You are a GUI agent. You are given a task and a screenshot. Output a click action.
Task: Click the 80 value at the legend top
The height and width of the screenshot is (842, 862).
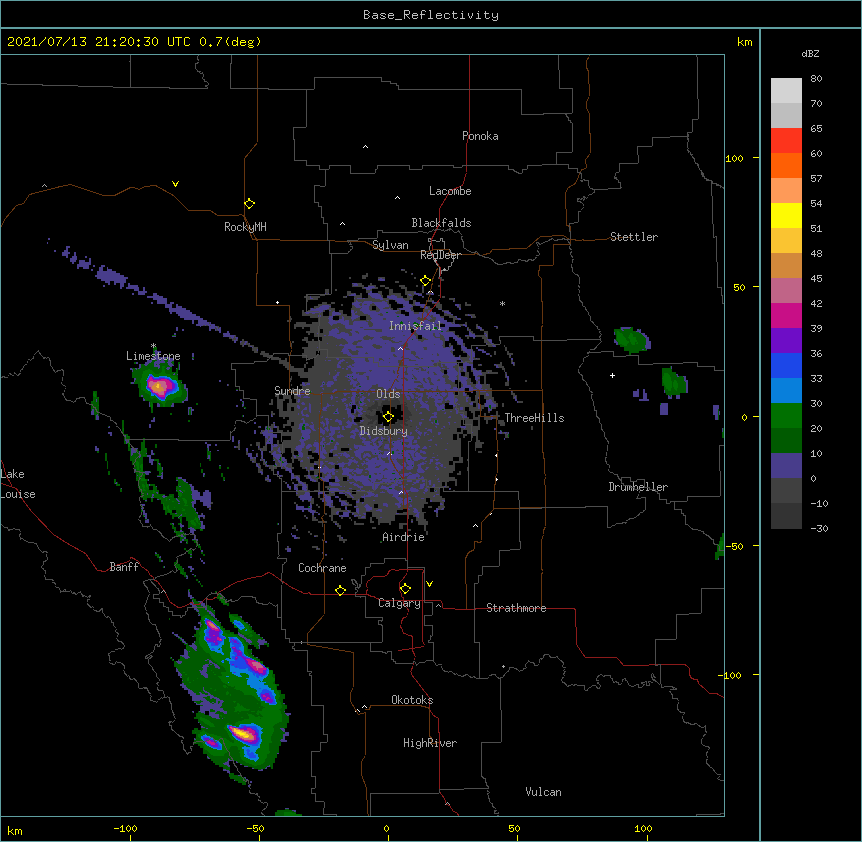(816, 79)
